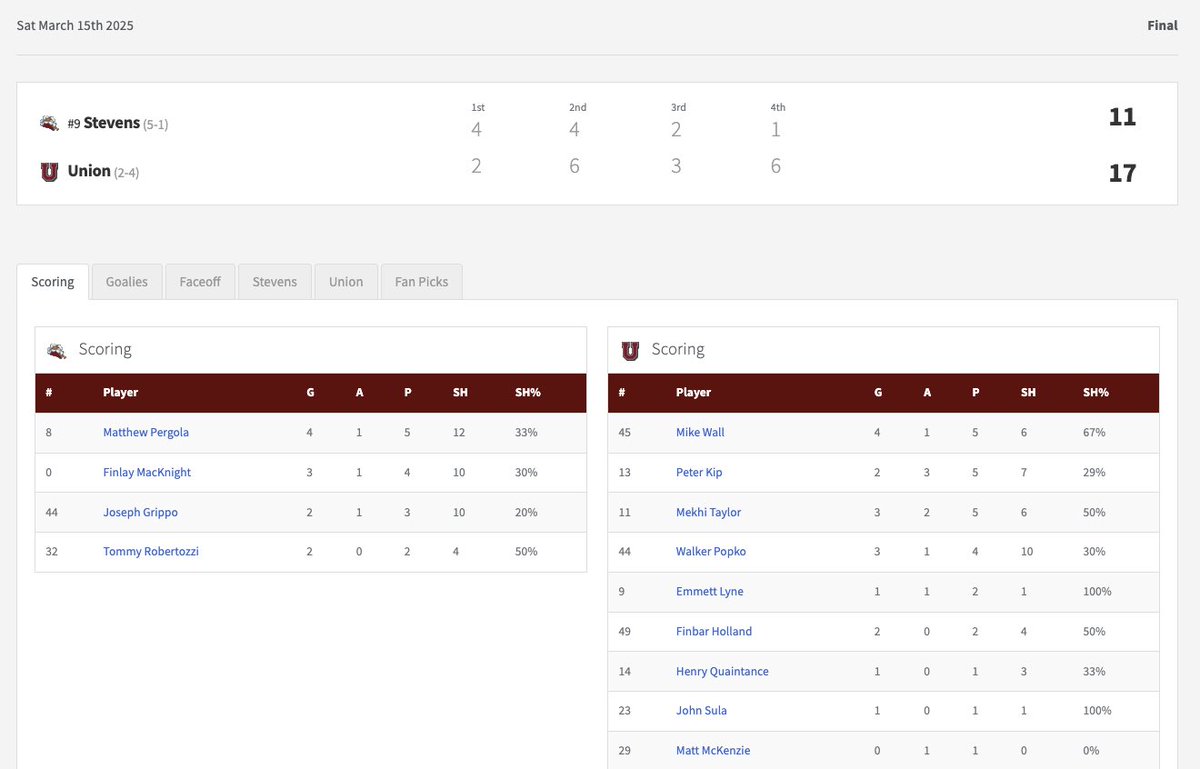1200x769 pixels.
Task: Click the date Sat March 15th 2025
Action: pyautogui.click(x=75, y=25)
